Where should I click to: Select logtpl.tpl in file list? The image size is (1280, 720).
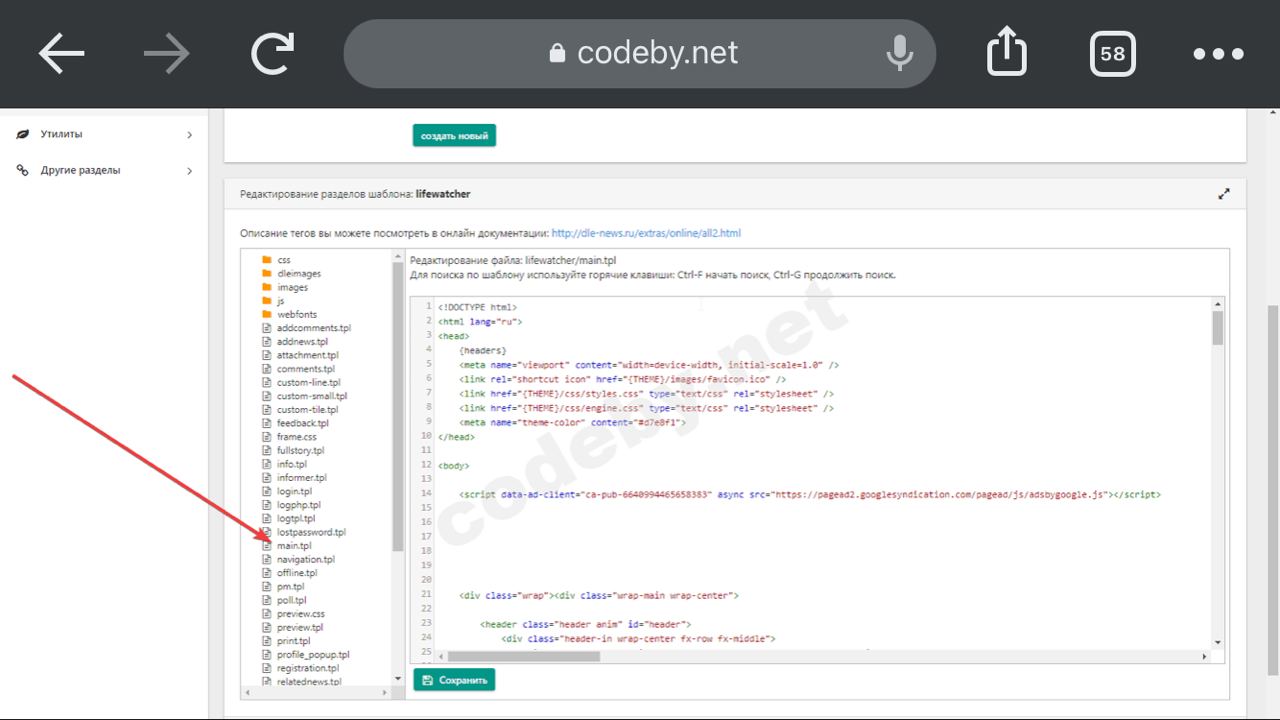(x=296, y=518)
